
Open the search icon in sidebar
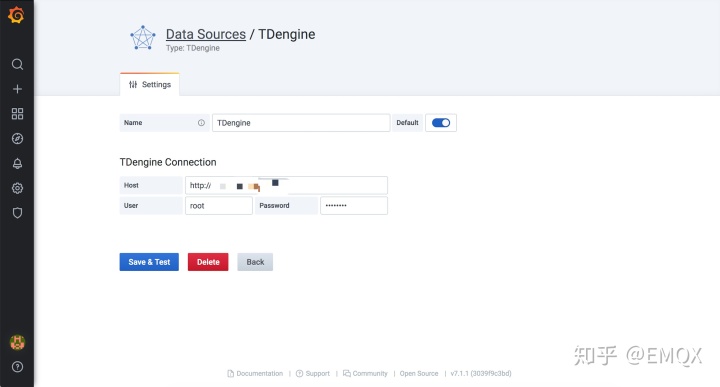pyautogui.click(x=17, y=64)
